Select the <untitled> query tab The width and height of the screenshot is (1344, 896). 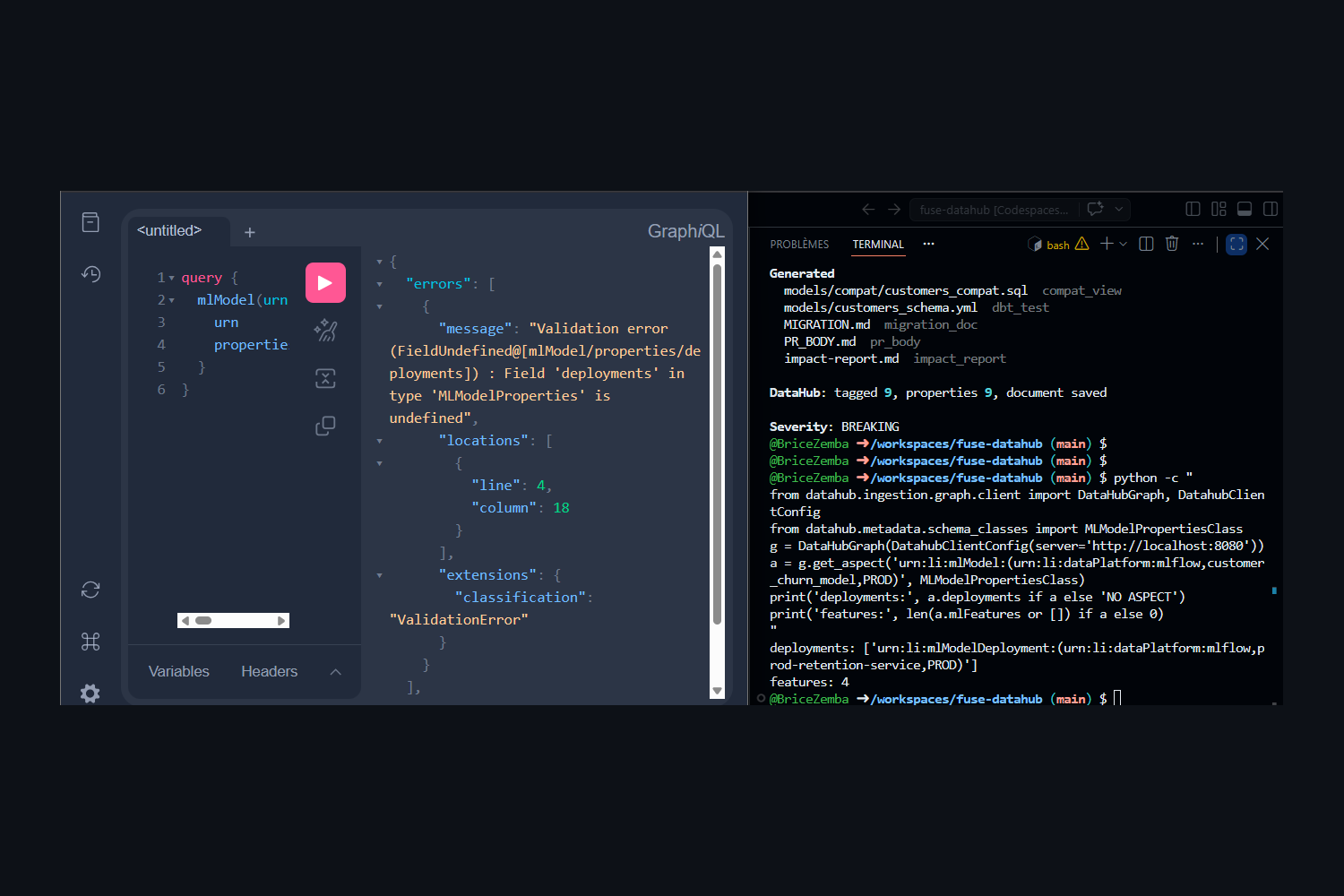click(x=169, y=230)
